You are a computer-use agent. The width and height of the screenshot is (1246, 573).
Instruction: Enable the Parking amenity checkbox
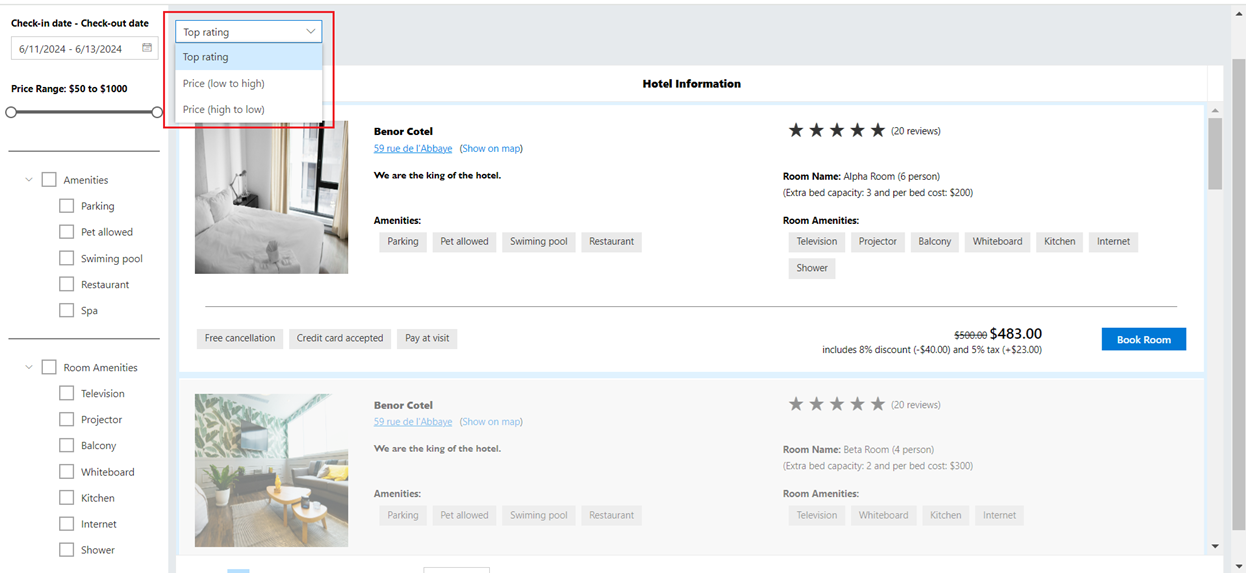67,206
